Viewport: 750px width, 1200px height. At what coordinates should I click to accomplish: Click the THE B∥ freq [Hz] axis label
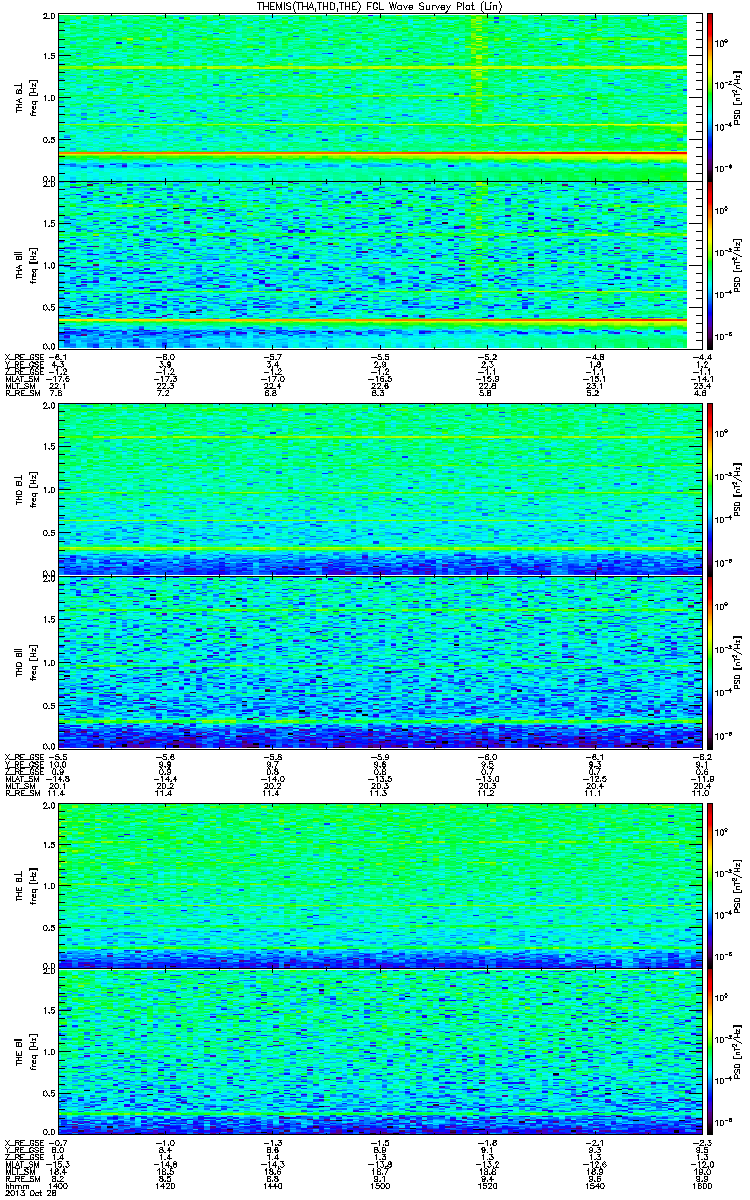pos(25,1052)
